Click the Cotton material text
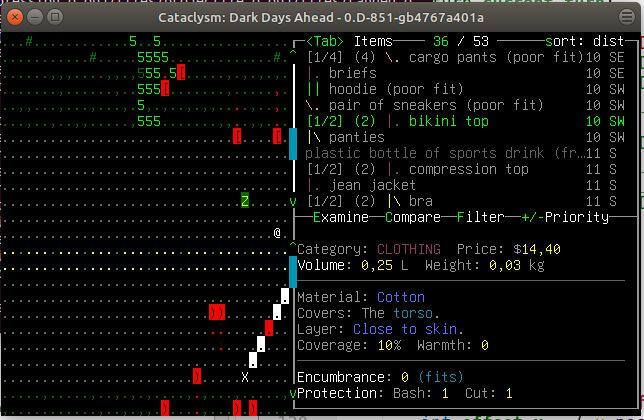644x420 pixels. 401,297
